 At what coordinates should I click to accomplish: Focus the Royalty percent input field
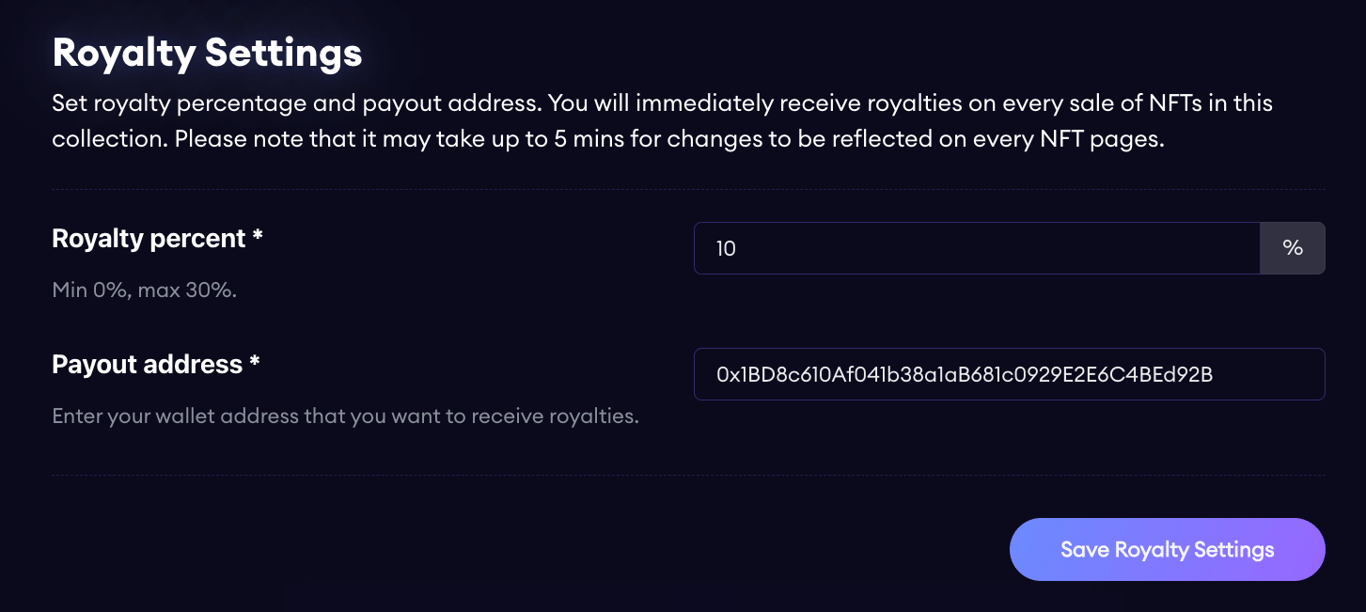[x=976, y=248]
